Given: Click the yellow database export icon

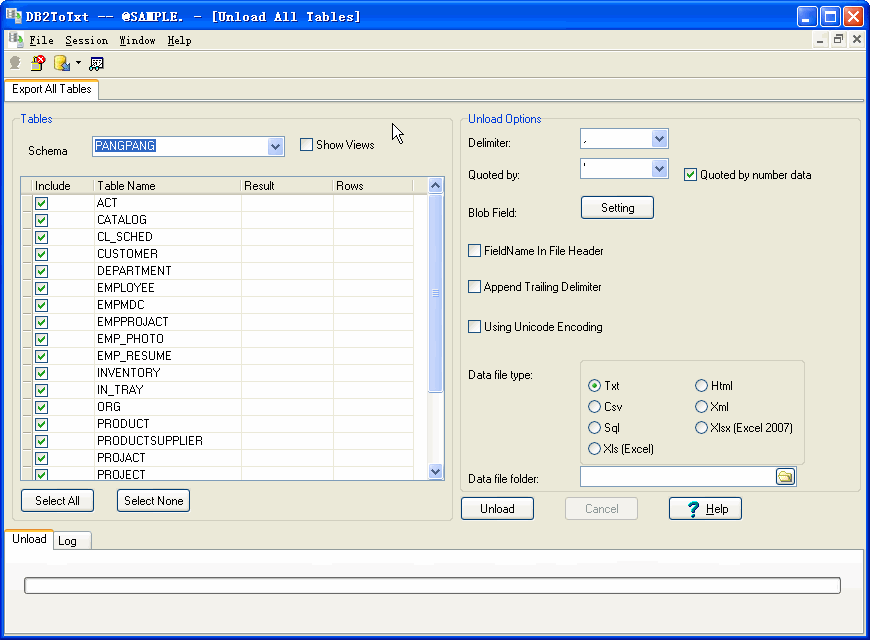Looking at the screenshot, I should 62,63.
